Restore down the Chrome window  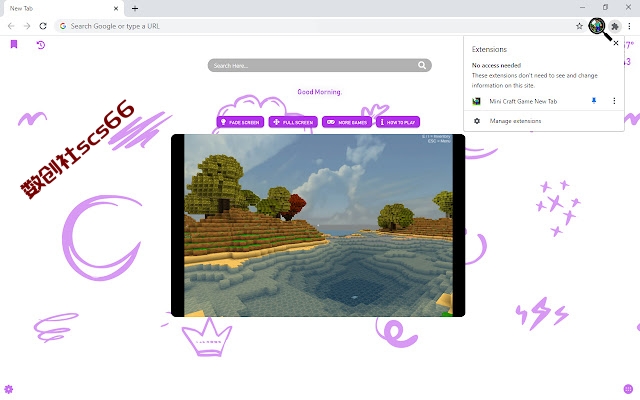605,7
